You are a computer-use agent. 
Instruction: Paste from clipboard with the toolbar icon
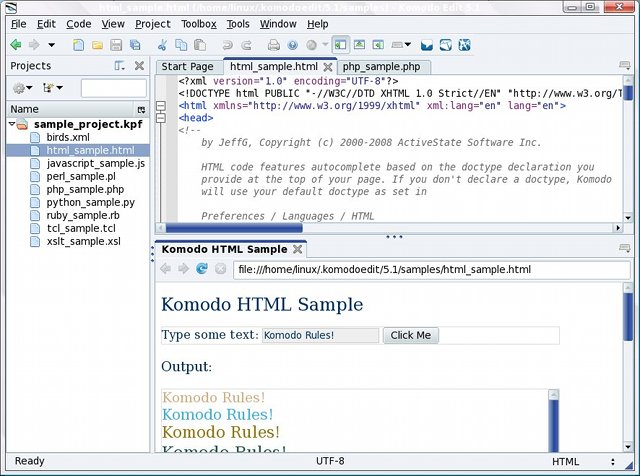200,45
